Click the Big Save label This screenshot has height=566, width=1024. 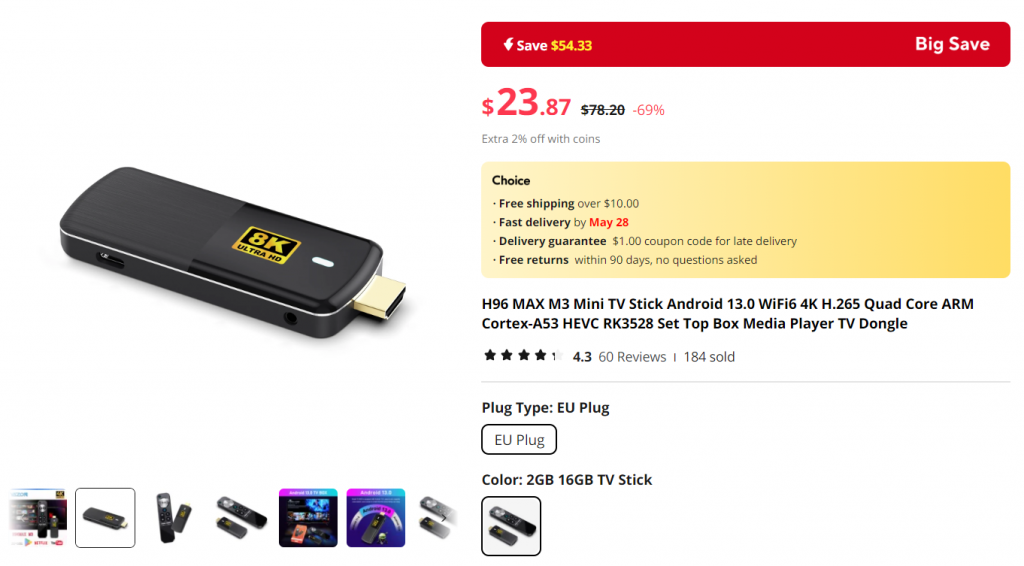pyautogui.click(x=952, y=44)
